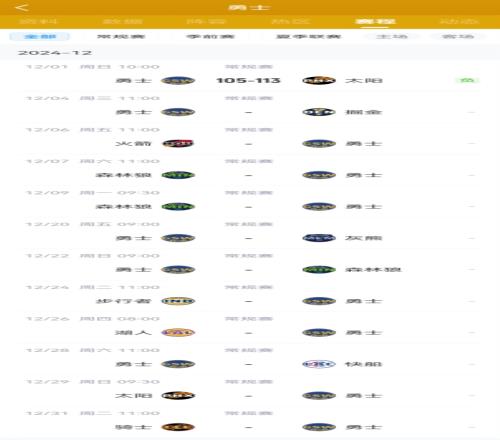This screenshot has height=440, width=500.
Task: Open the Lakers (湖人) logo on 12/26
Action: click(178, 332)
